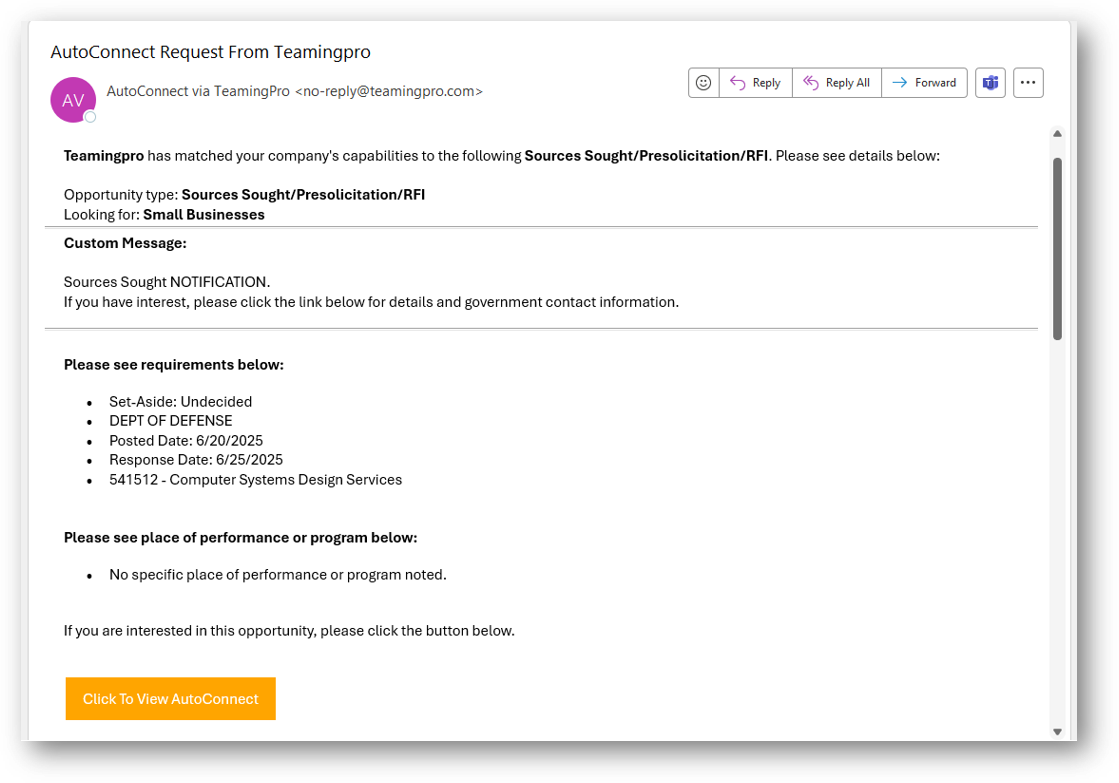The image size is (1119, 783).
Task: Click the text Set-Aside: Undecided
Action: pyautogui.click(x=181, y=402)
